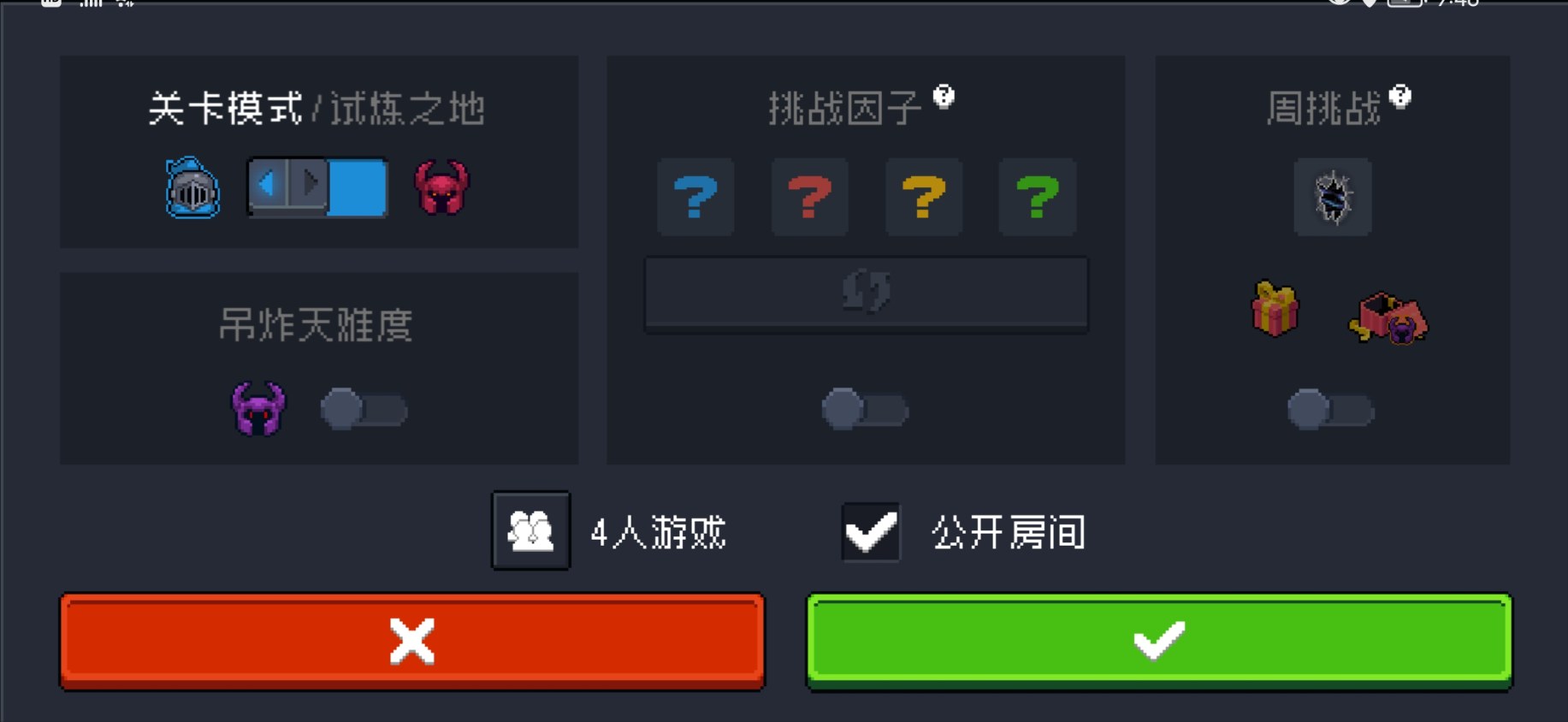Screen dimensions: 1568x722
Task: Change the 4人游戏 player count
Action: (x=530, y=530)
